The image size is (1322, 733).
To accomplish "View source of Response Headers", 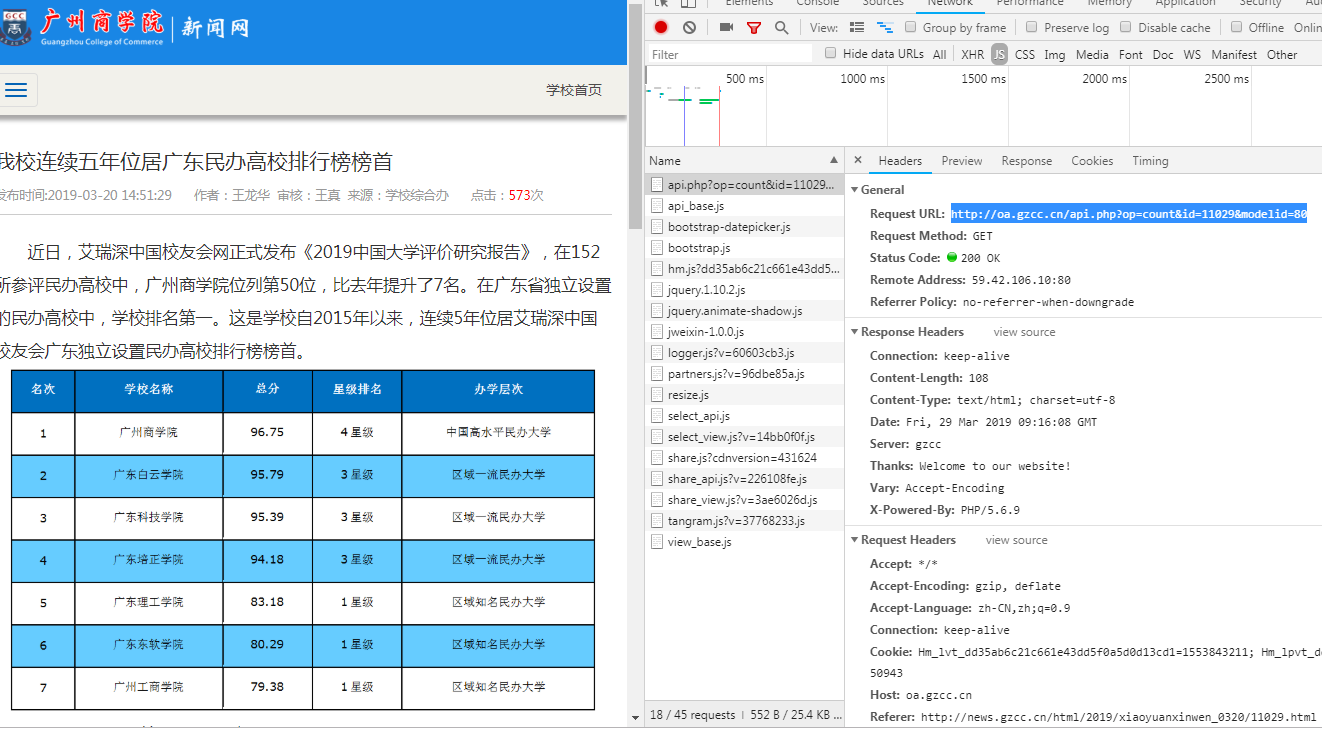I will (x=1024, y=332).
